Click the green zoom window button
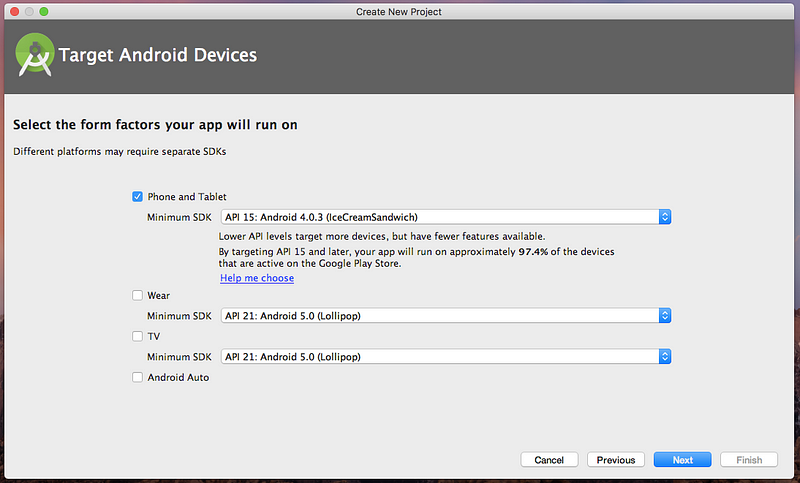 (44, 11)
